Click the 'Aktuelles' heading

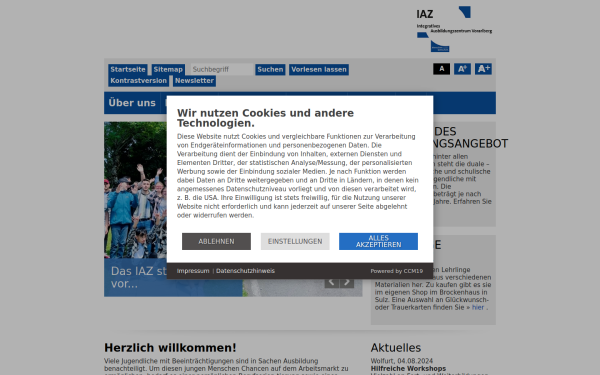396,348
